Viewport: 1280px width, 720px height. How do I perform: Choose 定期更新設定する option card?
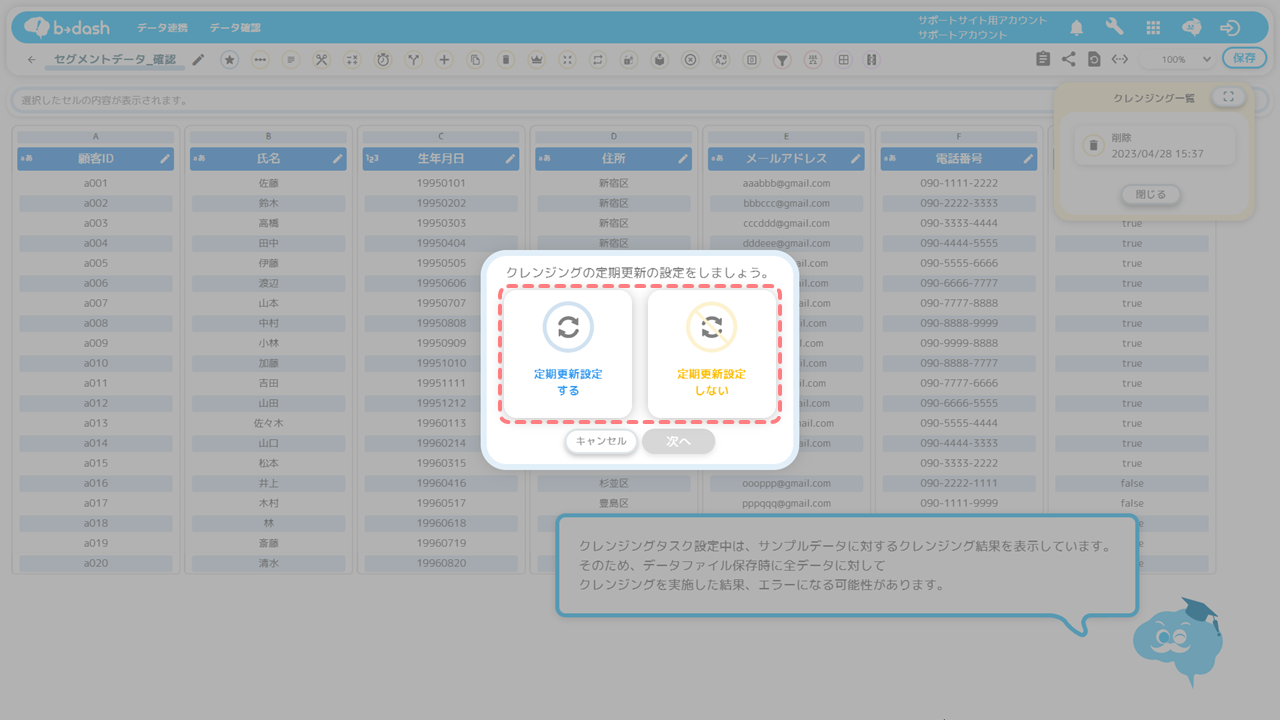click(568, 354)
